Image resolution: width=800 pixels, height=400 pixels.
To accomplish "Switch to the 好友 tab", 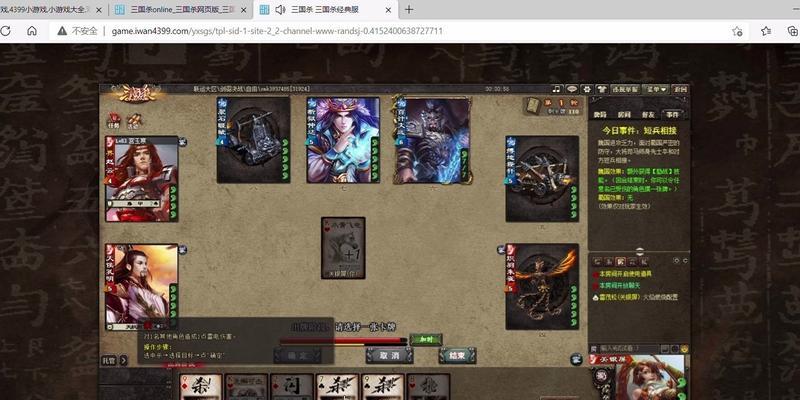I will pyautogui.click(x=648, y=115).
